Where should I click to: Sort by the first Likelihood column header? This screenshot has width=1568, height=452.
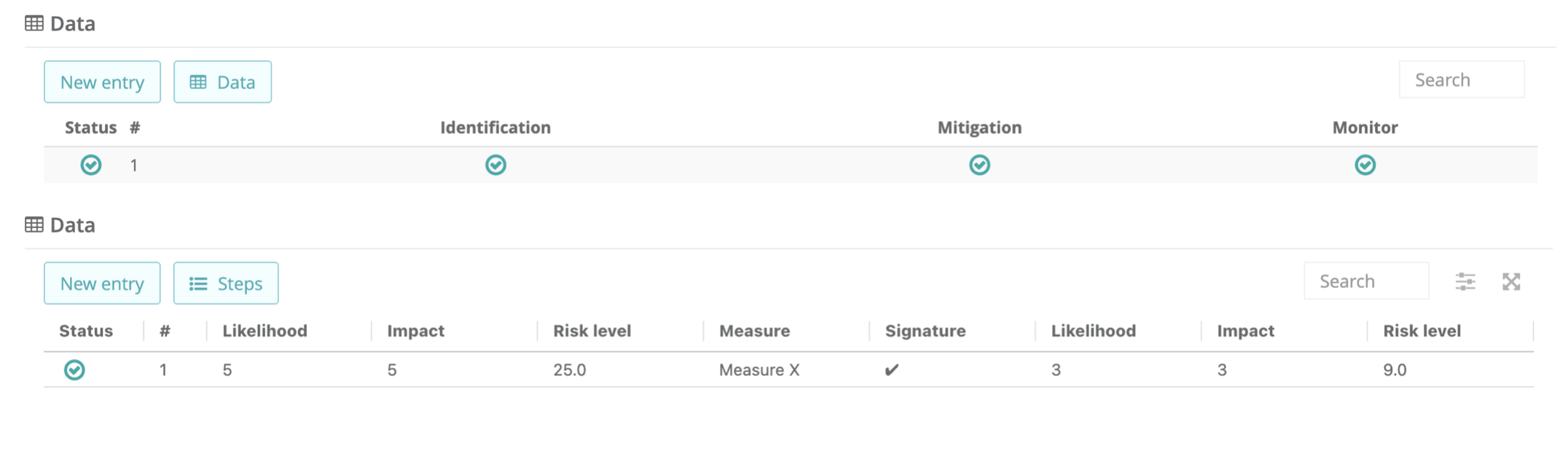pyautogui.click(x=264, y=331)
